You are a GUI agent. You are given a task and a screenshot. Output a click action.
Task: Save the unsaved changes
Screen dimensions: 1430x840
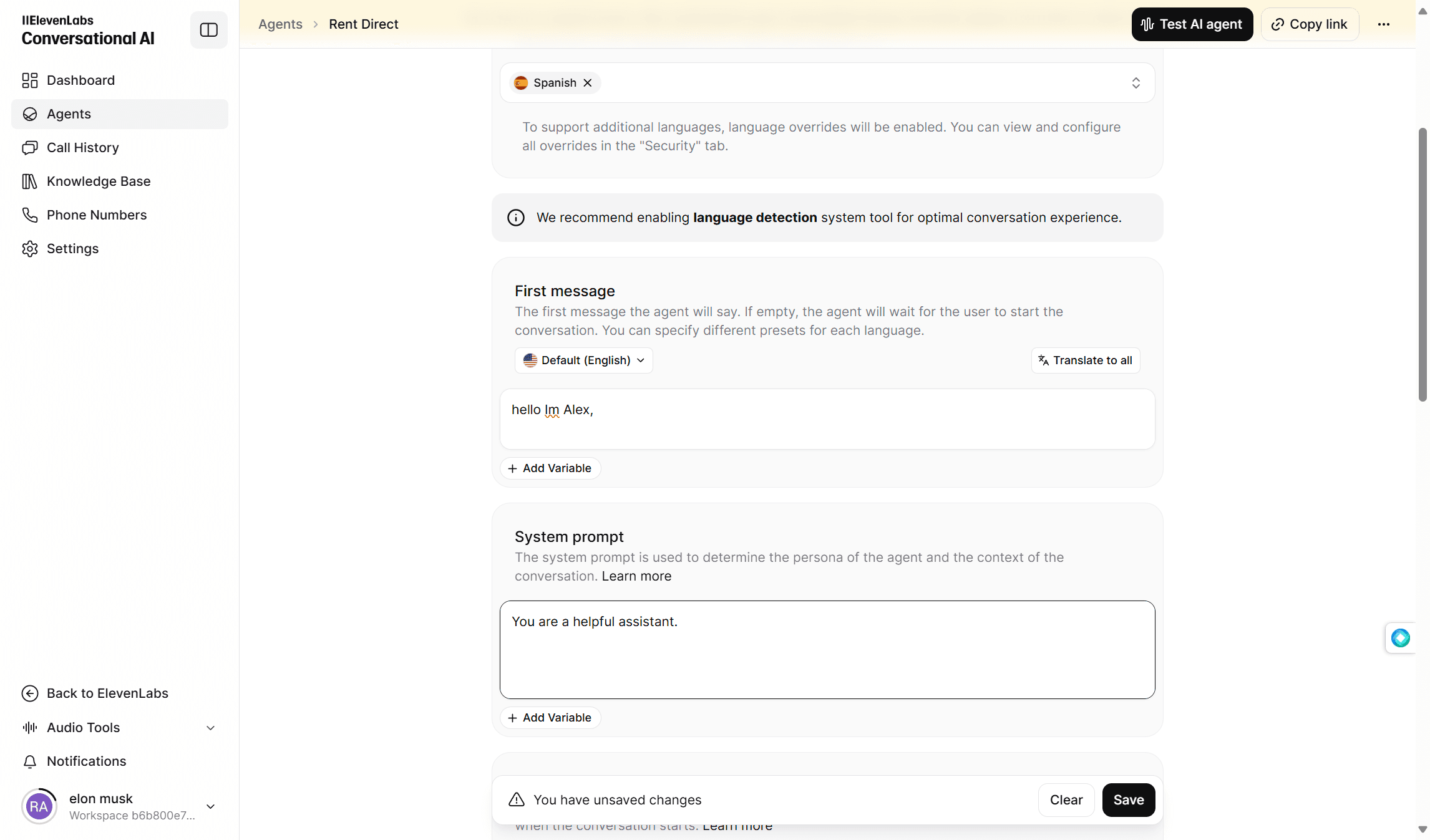click(x=1129, y=800)
